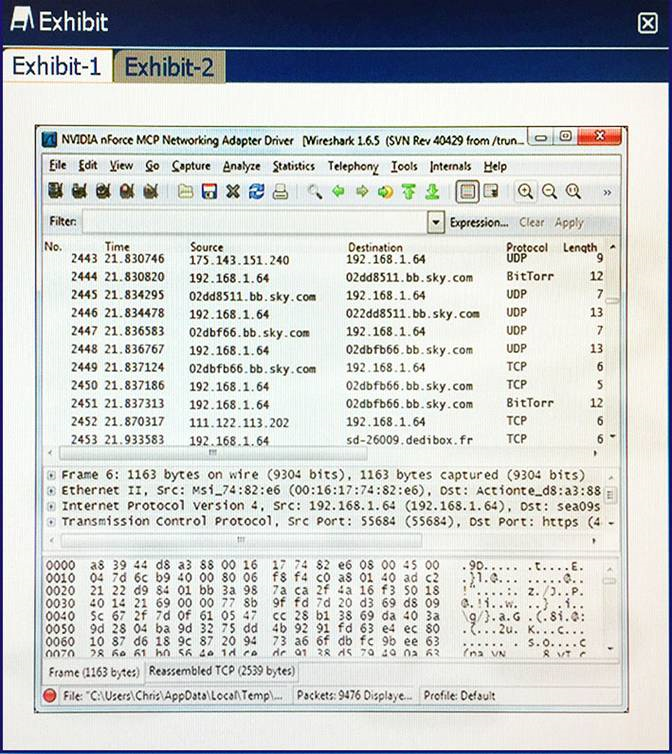
Task: Toggle the Colorize packet list button
Action: point(467,191)
